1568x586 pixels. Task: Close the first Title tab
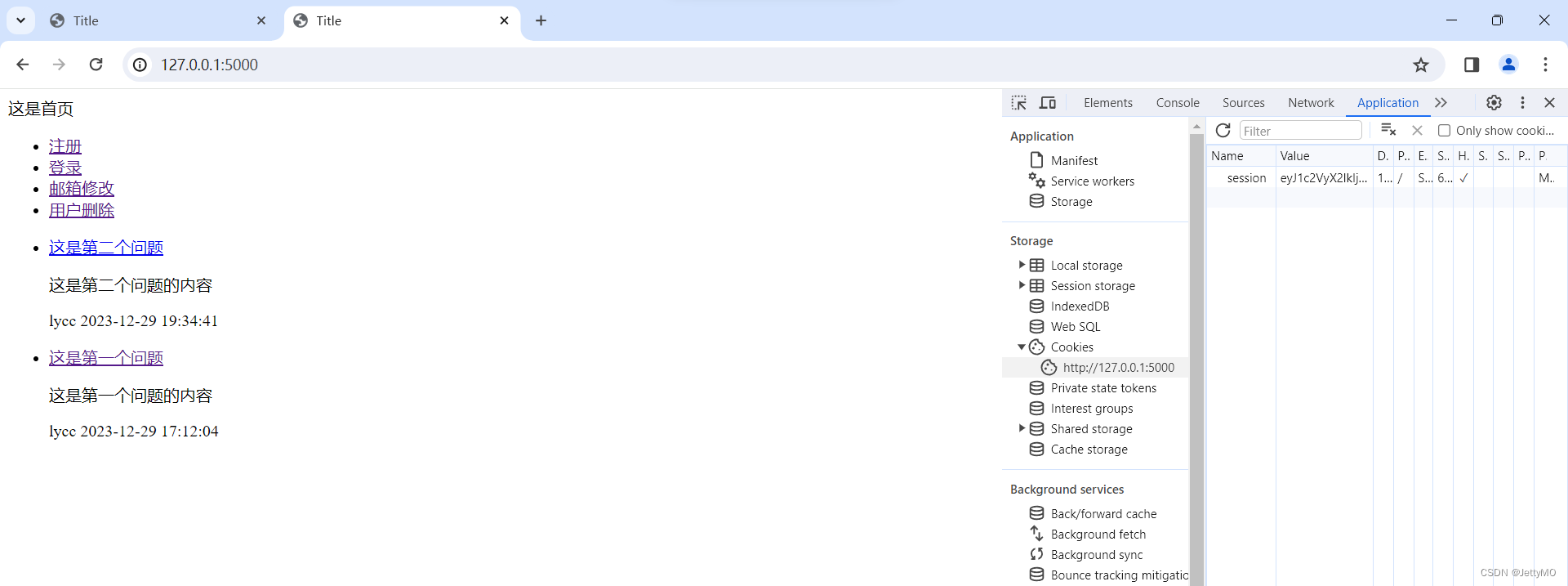[261, 20]
